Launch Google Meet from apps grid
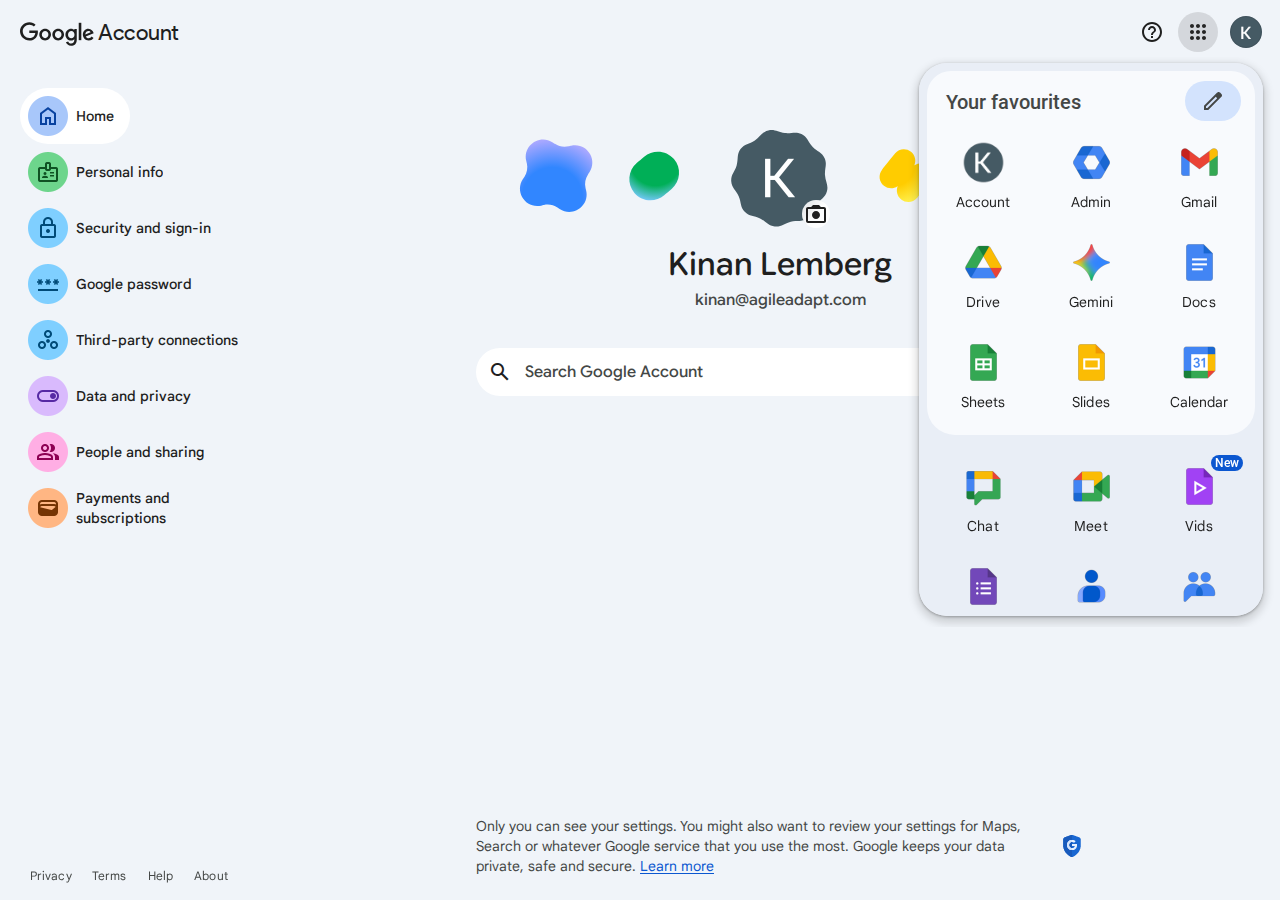Image resolution: width=1280 pixels, height=900 pixels. pos(1090,499)
